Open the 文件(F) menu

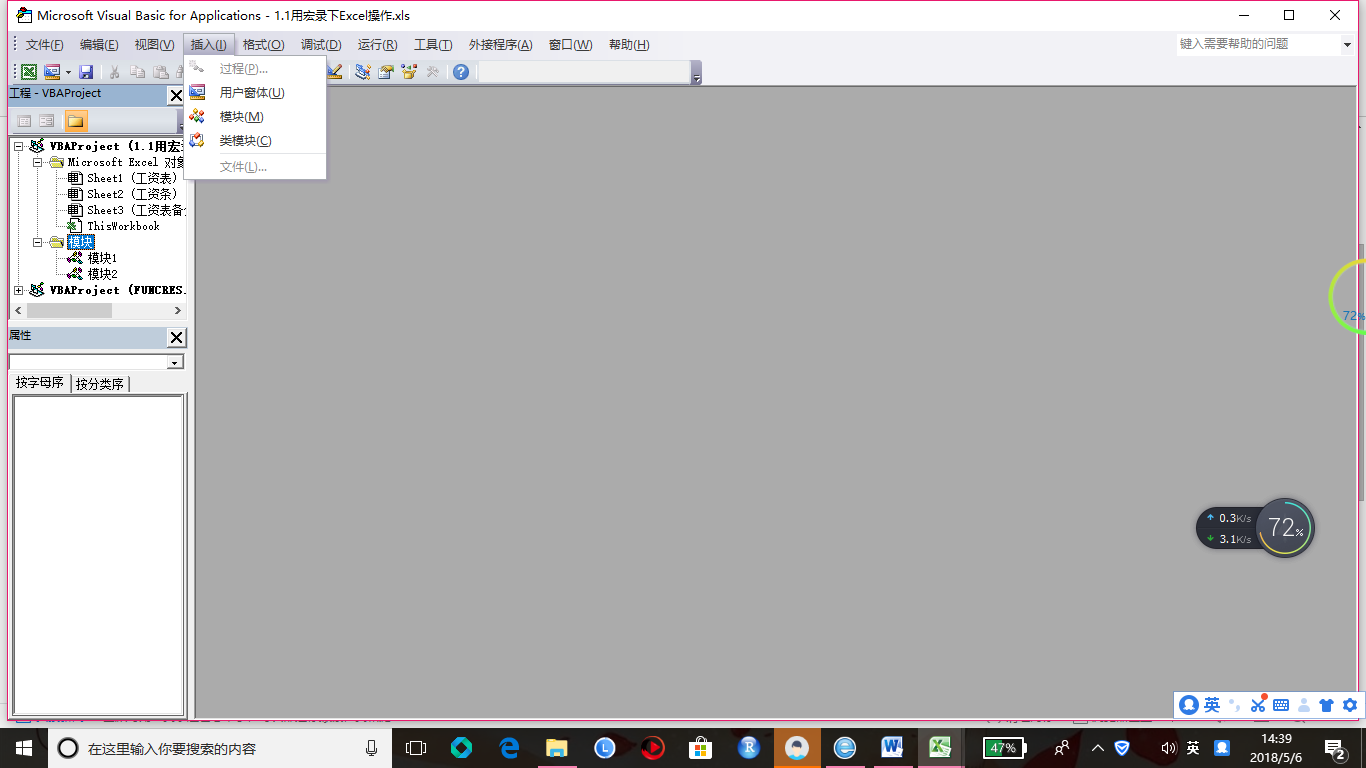[44, 45]
